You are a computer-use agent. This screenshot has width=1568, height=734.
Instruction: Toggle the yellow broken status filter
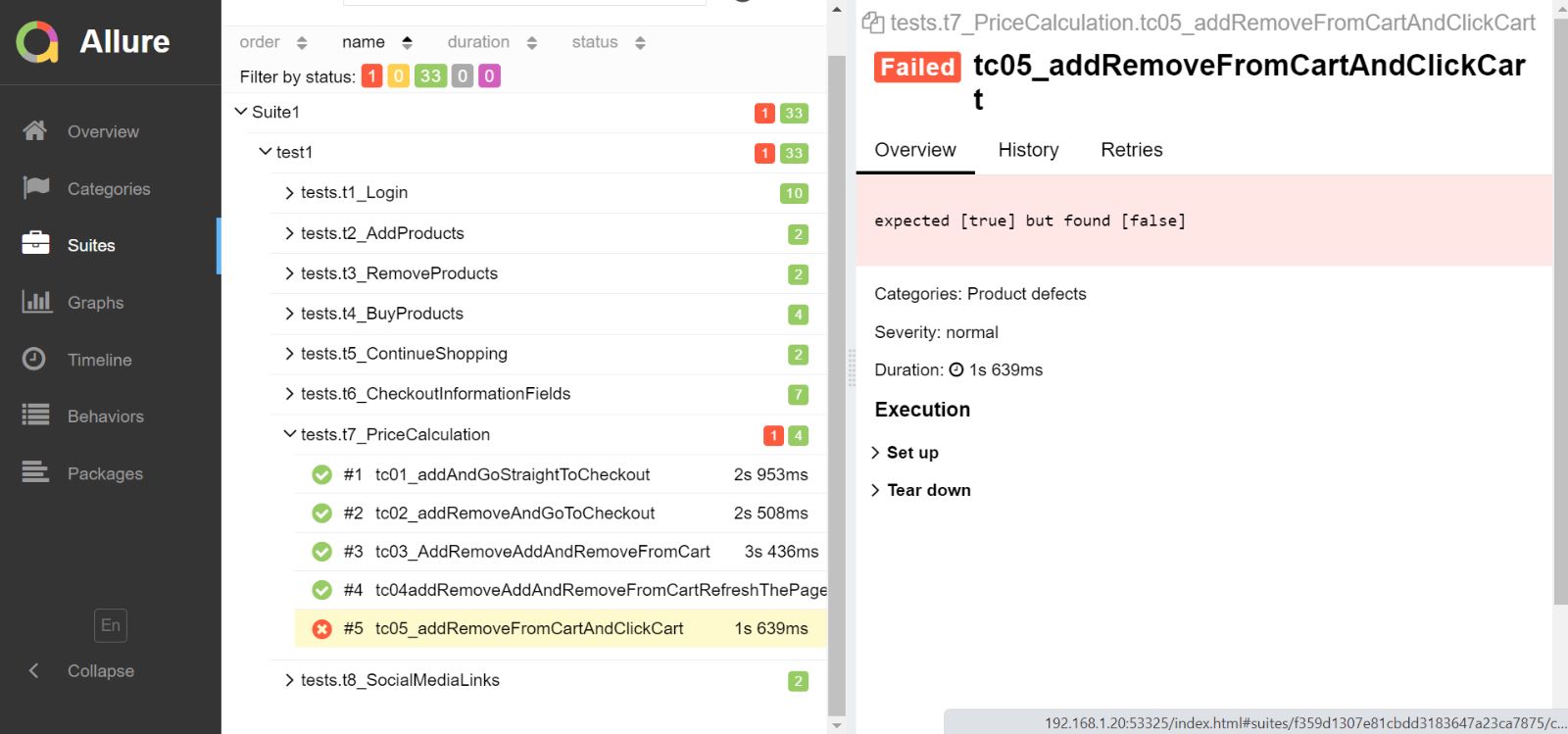tap(398, 76)
